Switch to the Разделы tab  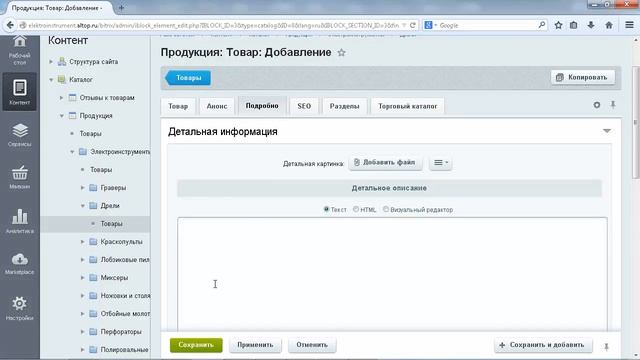pos(344,106)
